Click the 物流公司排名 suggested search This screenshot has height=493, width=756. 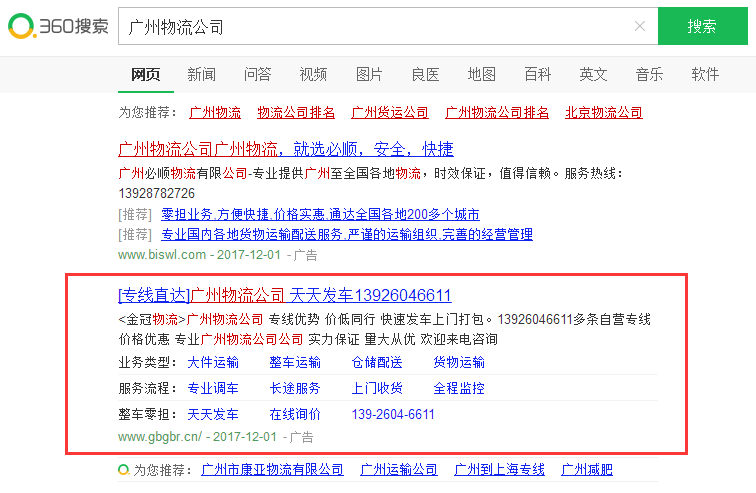[296, 113]
